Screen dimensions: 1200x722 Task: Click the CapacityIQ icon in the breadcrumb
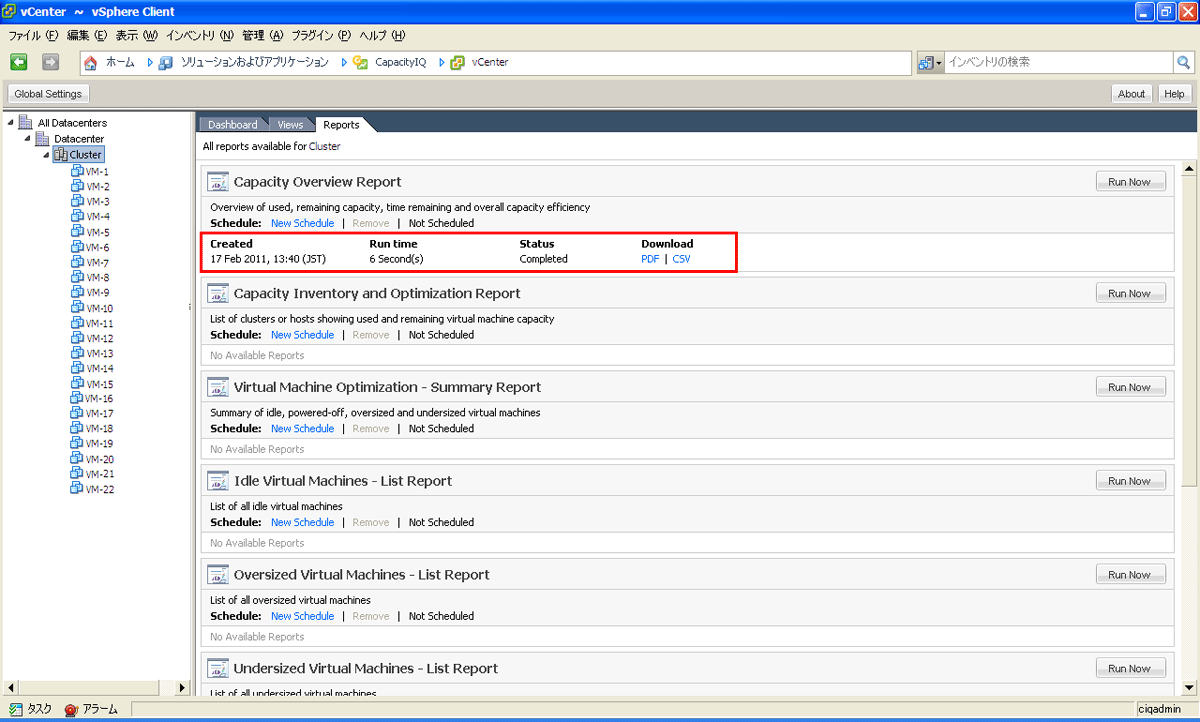(361, 62)
